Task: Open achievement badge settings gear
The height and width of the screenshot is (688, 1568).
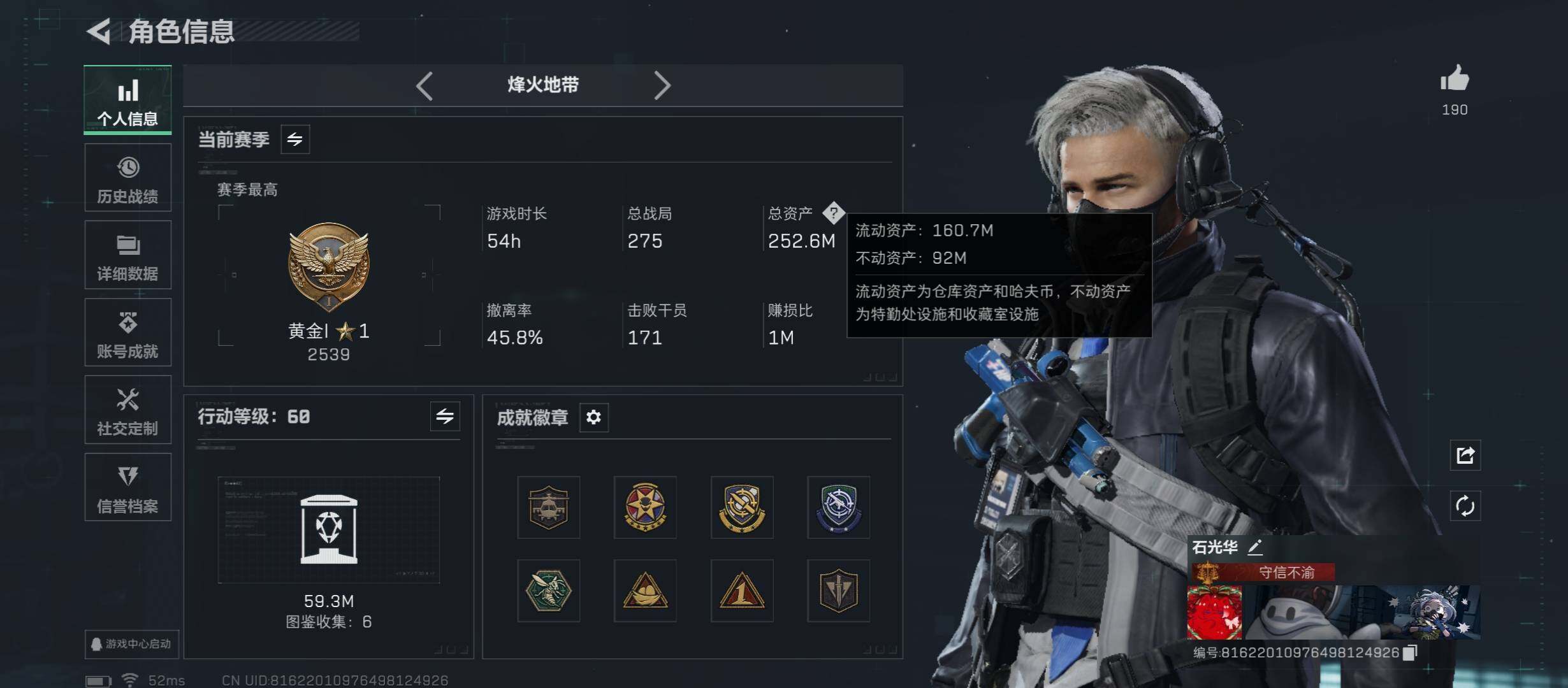Action: (x=593, y=417)
